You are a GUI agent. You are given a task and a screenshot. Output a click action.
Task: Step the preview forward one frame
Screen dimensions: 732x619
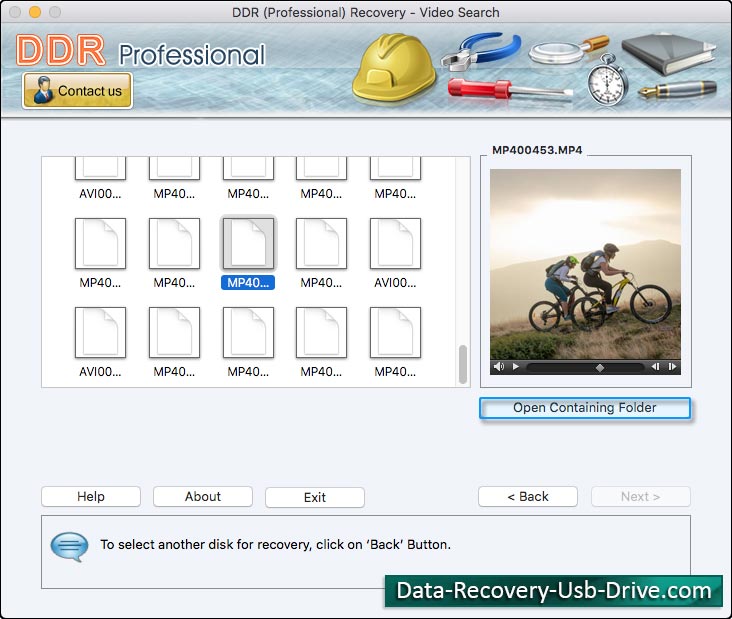(x=672, y=366)
